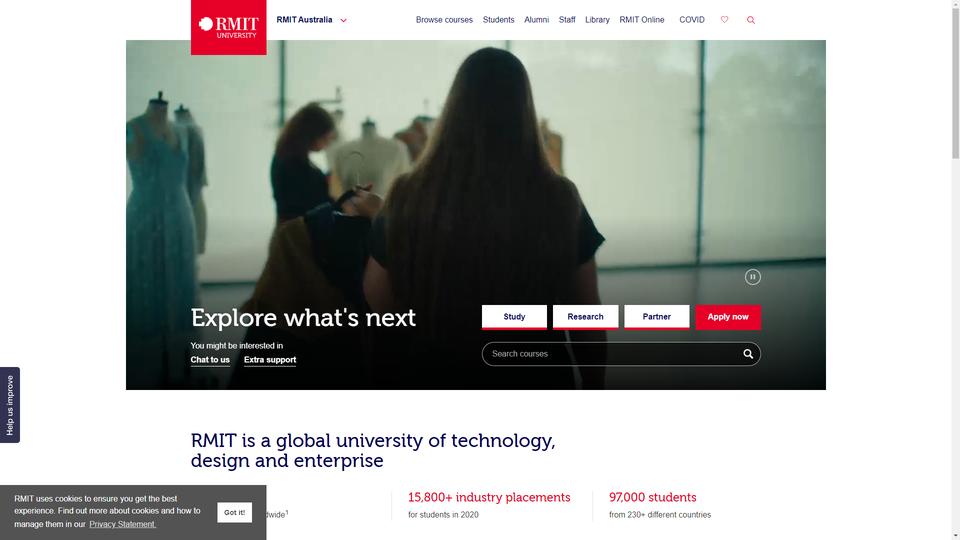
Task: Open the Chat to us link
Action: 210,360
